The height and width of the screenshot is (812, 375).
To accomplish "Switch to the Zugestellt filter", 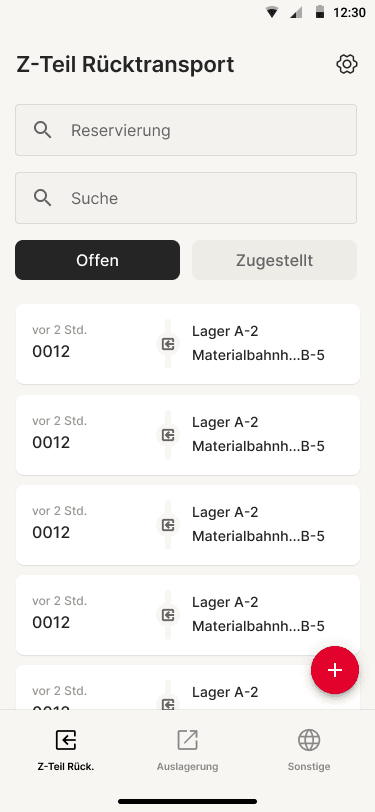I will [275, 260].
